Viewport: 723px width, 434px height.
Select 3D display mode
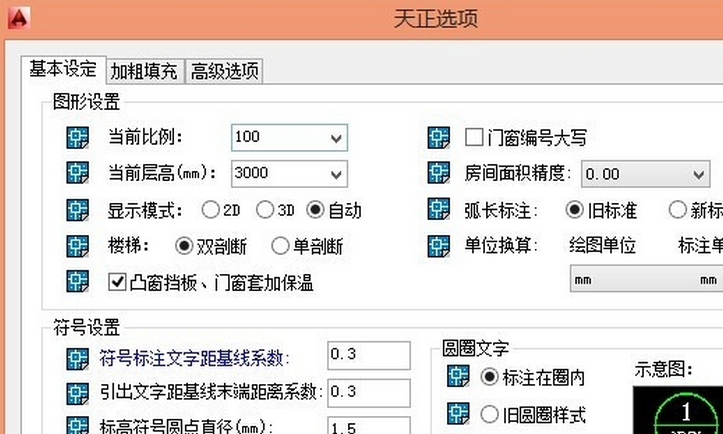pos(265,210)
